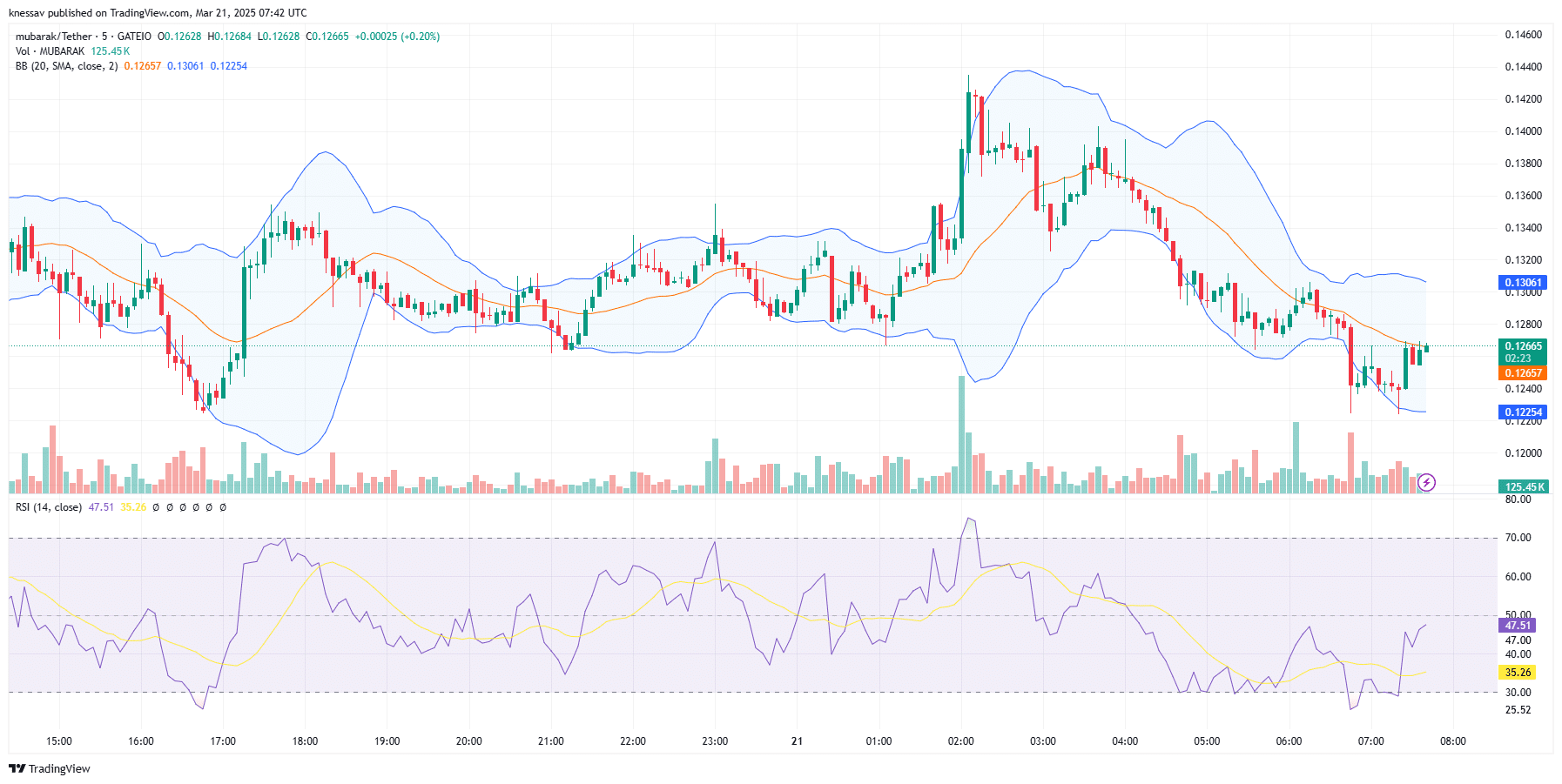The image size is (1562, 784).
Task: Click the 04:00 time axis label
Action: pyautogui.click(x=1125, y=741)
